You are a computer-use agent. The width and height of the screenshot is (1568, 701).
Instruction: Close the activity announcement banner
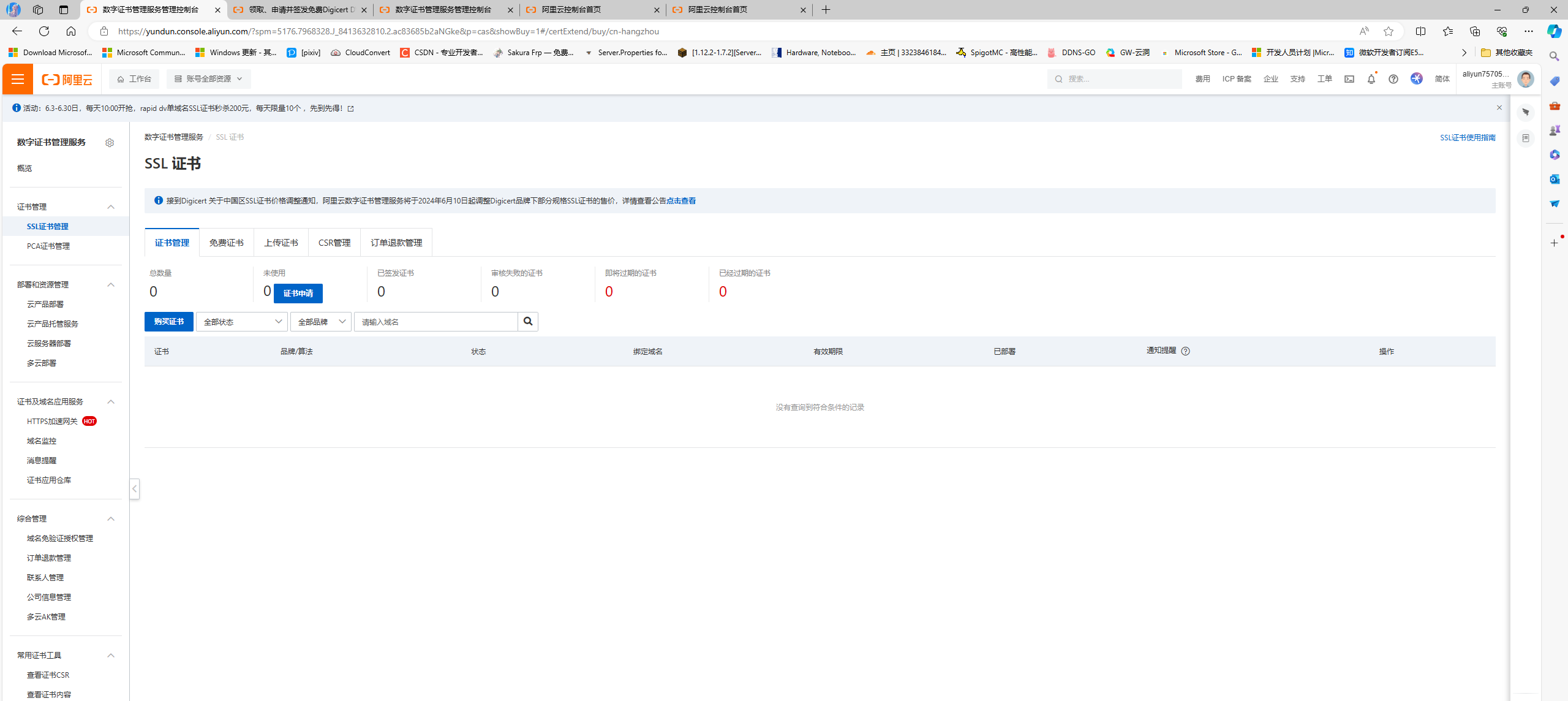(1499, 108)
